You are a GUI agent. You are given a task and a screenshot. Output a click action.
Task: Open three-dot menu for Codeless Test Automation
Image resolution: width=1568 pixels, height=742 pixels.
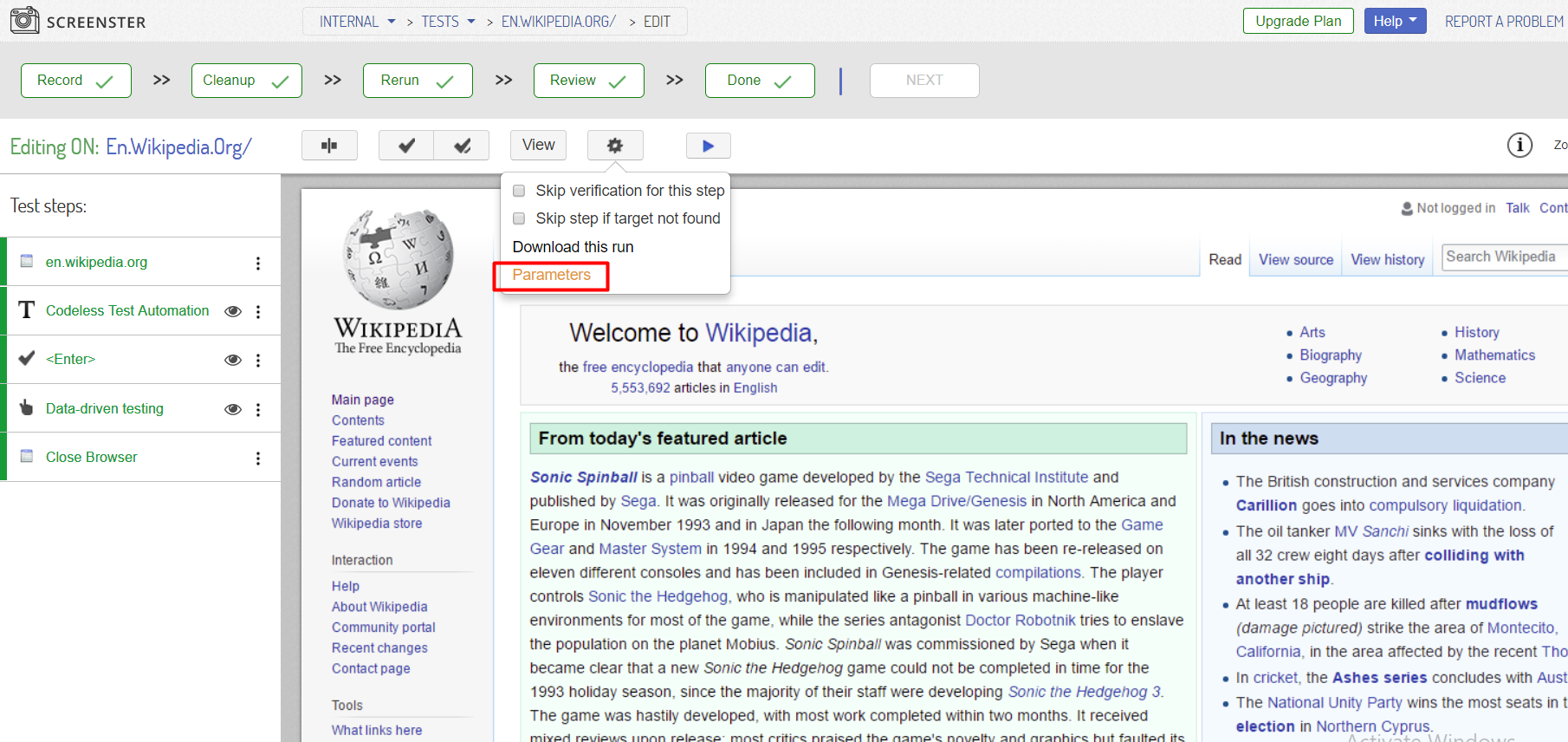point(258,312)
